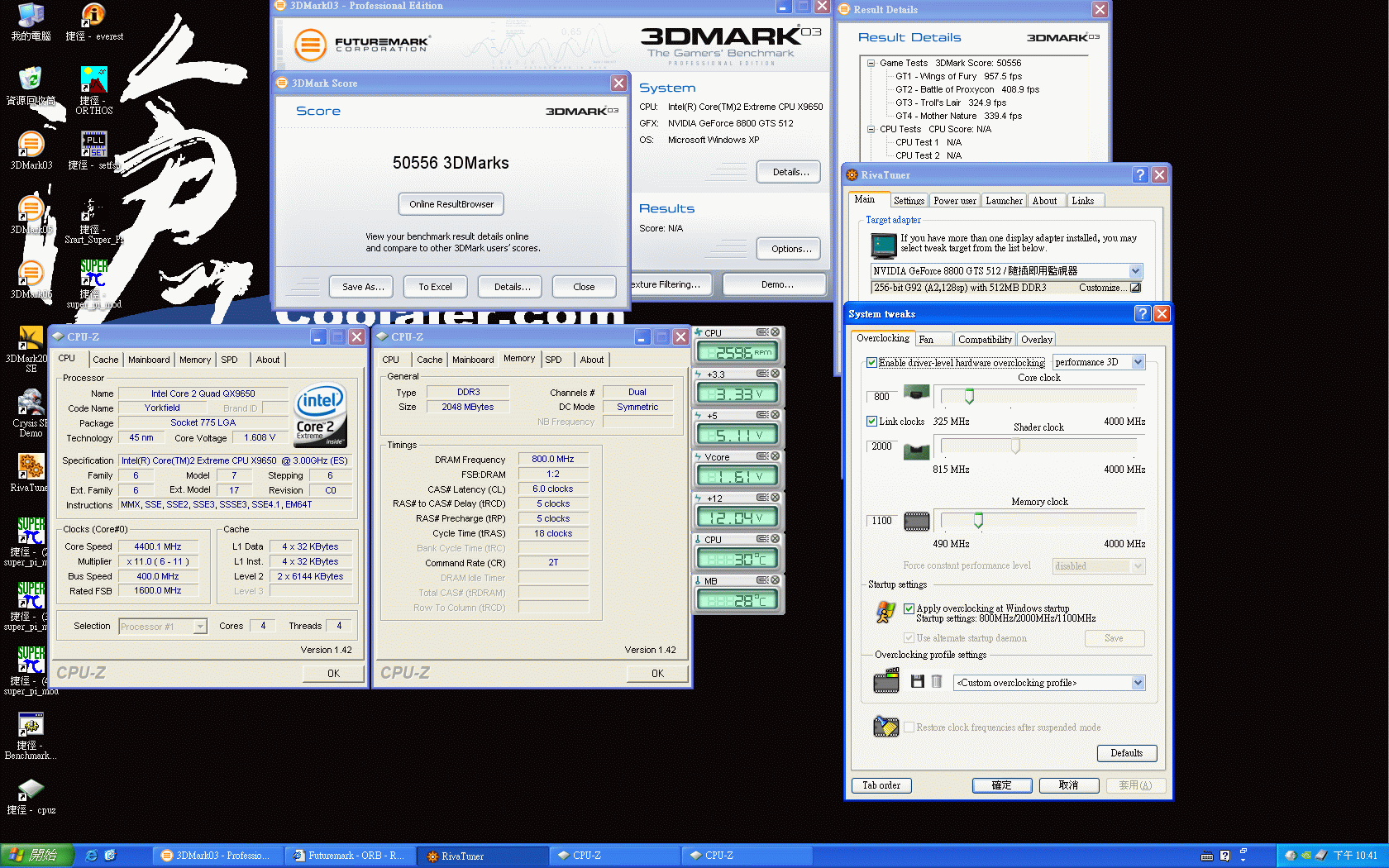Click the Details button in 3DMark03 System section
1389x868 pixels.
[x=789, y=172]
